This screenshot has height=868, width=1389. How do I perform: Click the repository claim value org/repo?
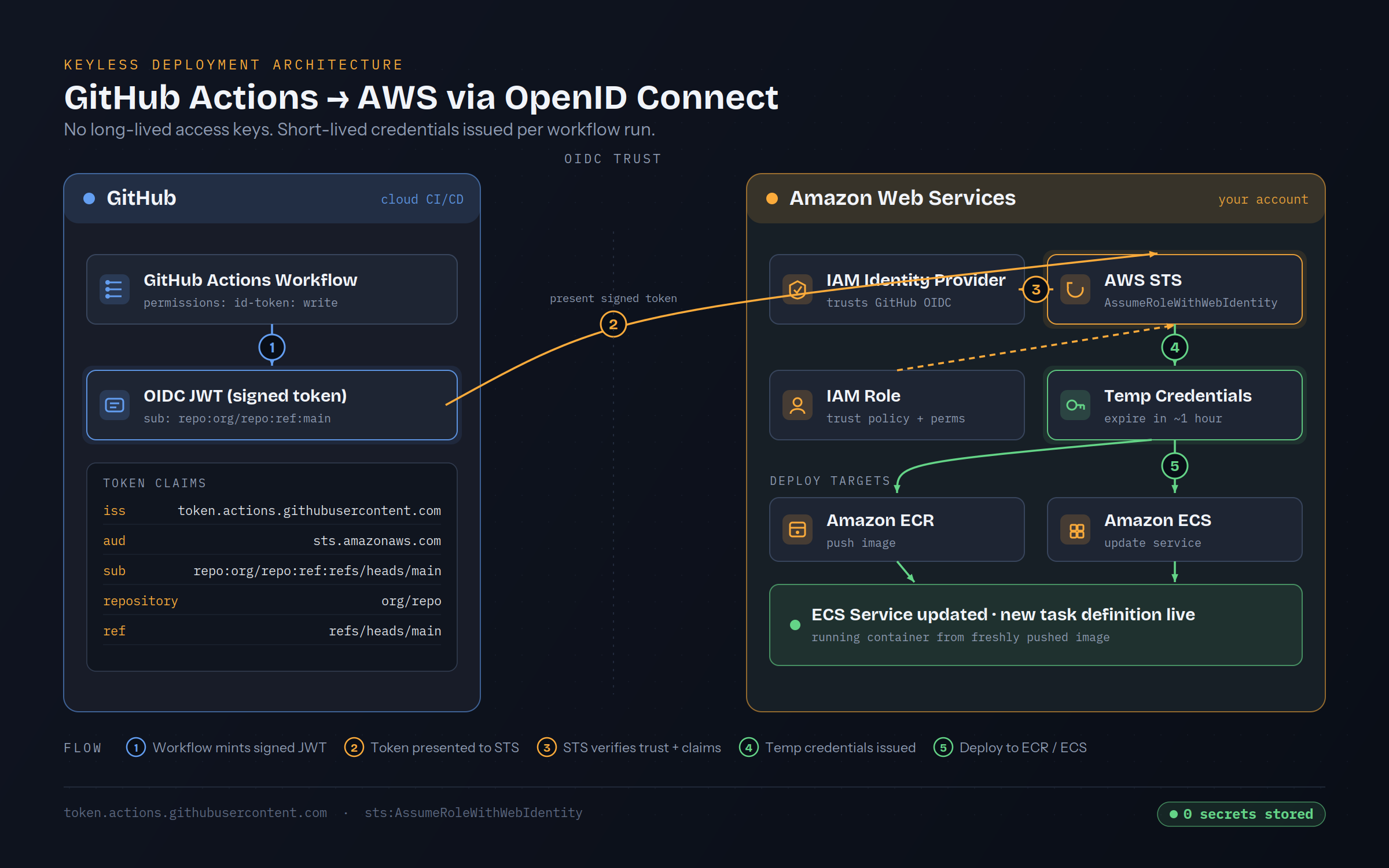(411, 601)
